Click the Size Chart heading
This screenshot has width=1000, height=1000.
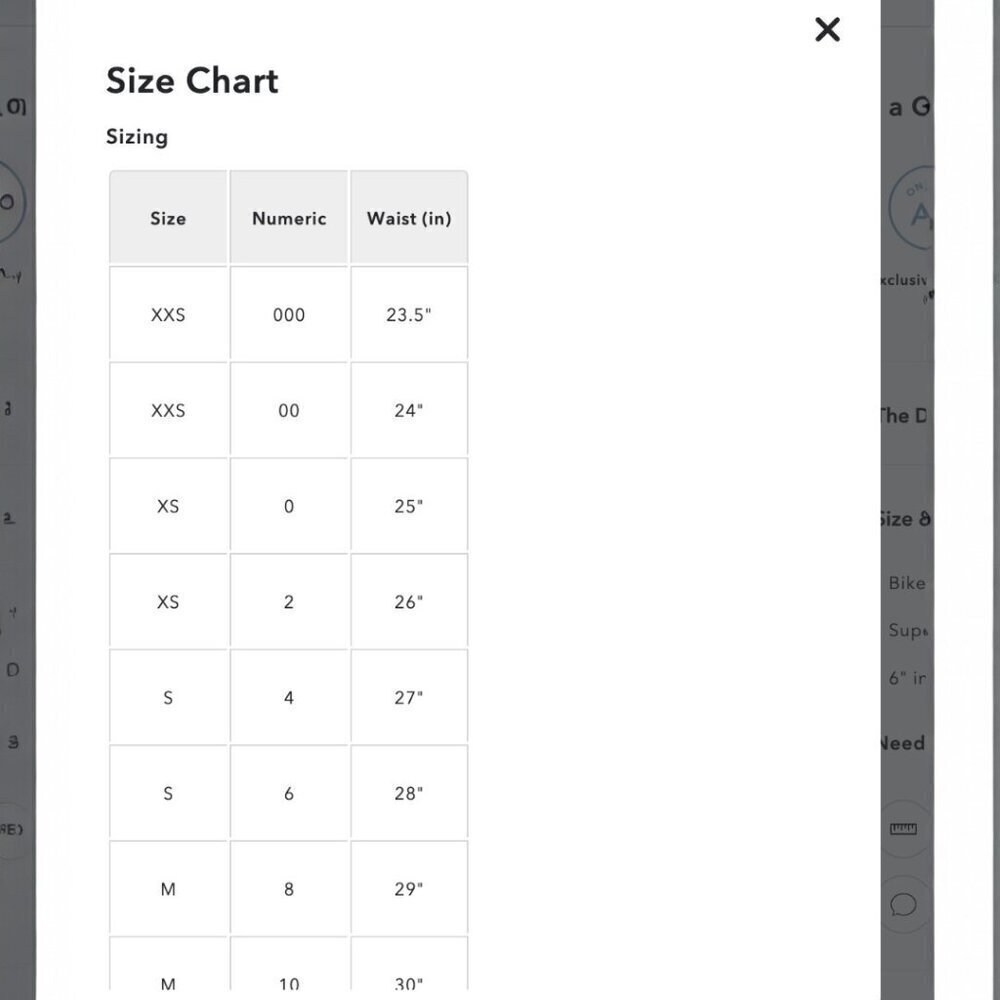click(x=192, y=81)
